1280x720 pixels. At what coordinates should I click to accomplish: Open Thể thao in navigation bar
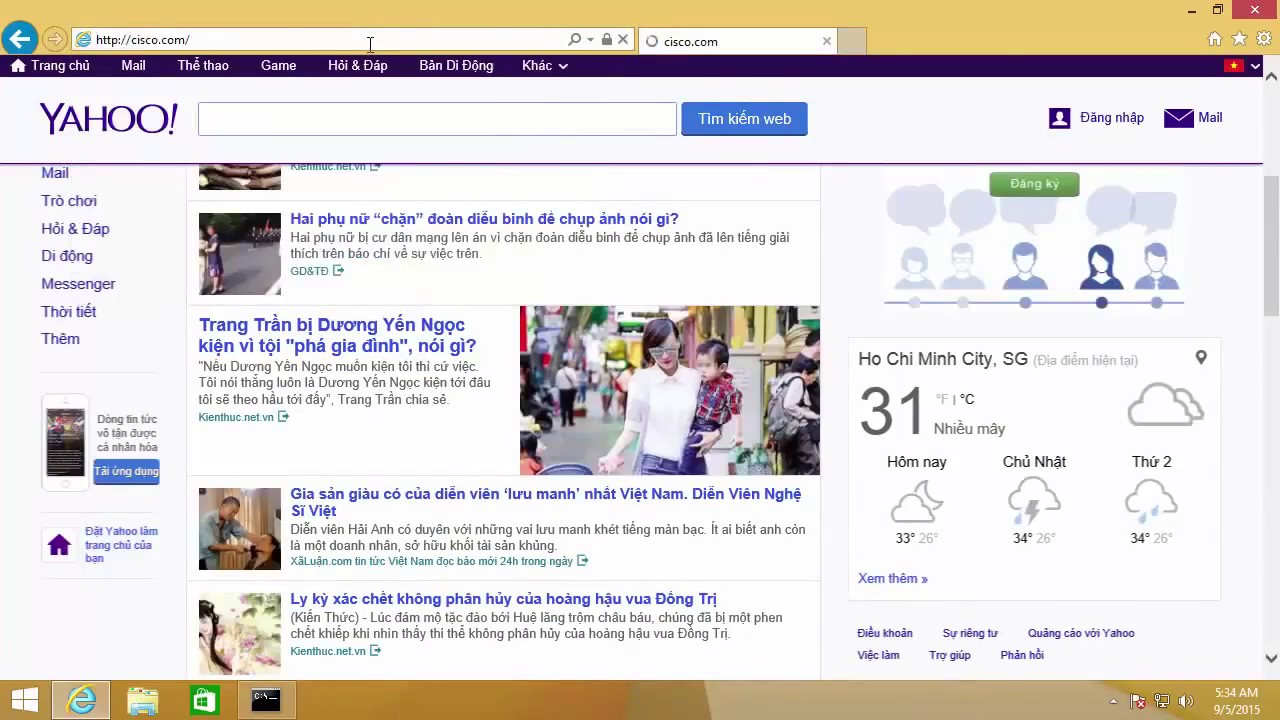point(203,65)
